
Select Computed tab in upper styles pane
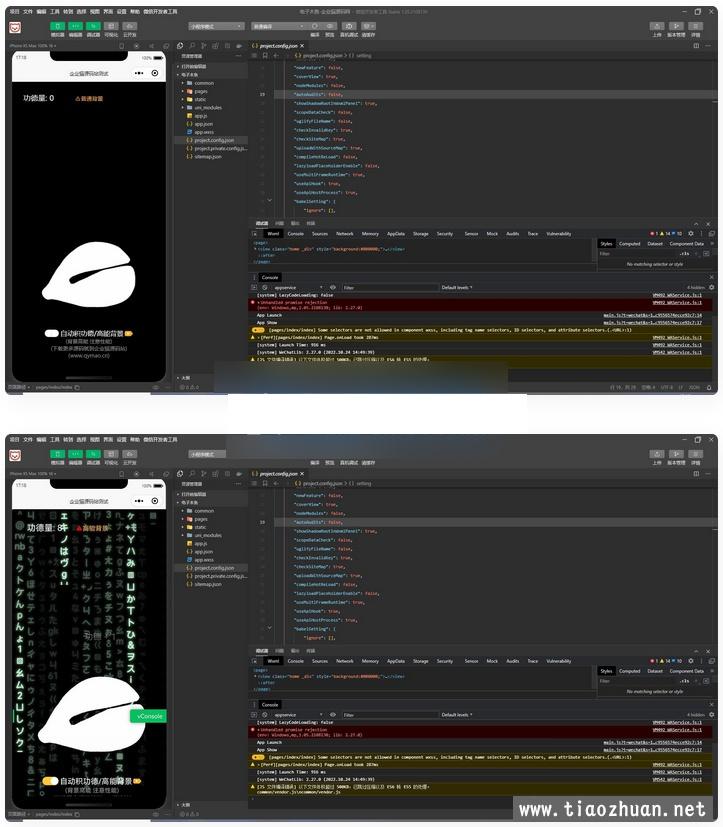point(630,244)
